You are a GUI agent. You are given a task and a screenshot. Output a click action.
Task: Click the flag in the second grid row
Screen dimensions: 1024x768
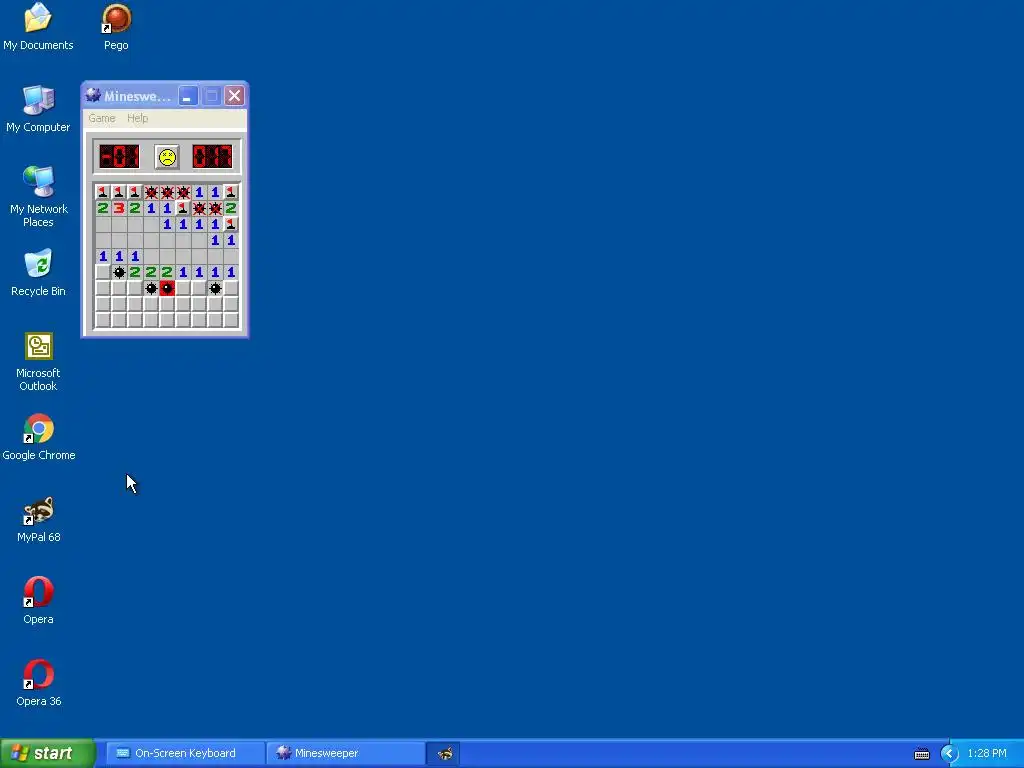point(183,208)
